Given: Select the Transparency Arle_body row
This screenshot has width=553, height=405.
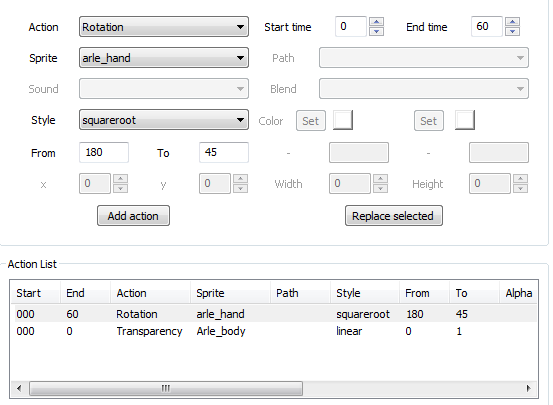Looking at the screenshot, I should (x=274, y=331).
